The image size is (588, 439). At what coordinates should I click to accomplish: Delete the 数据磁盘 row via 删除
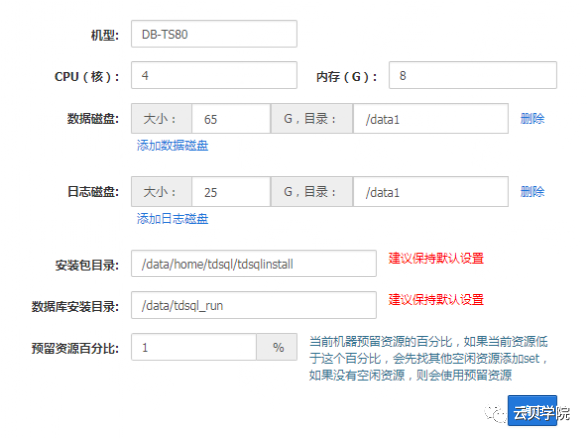pos(532,119)
